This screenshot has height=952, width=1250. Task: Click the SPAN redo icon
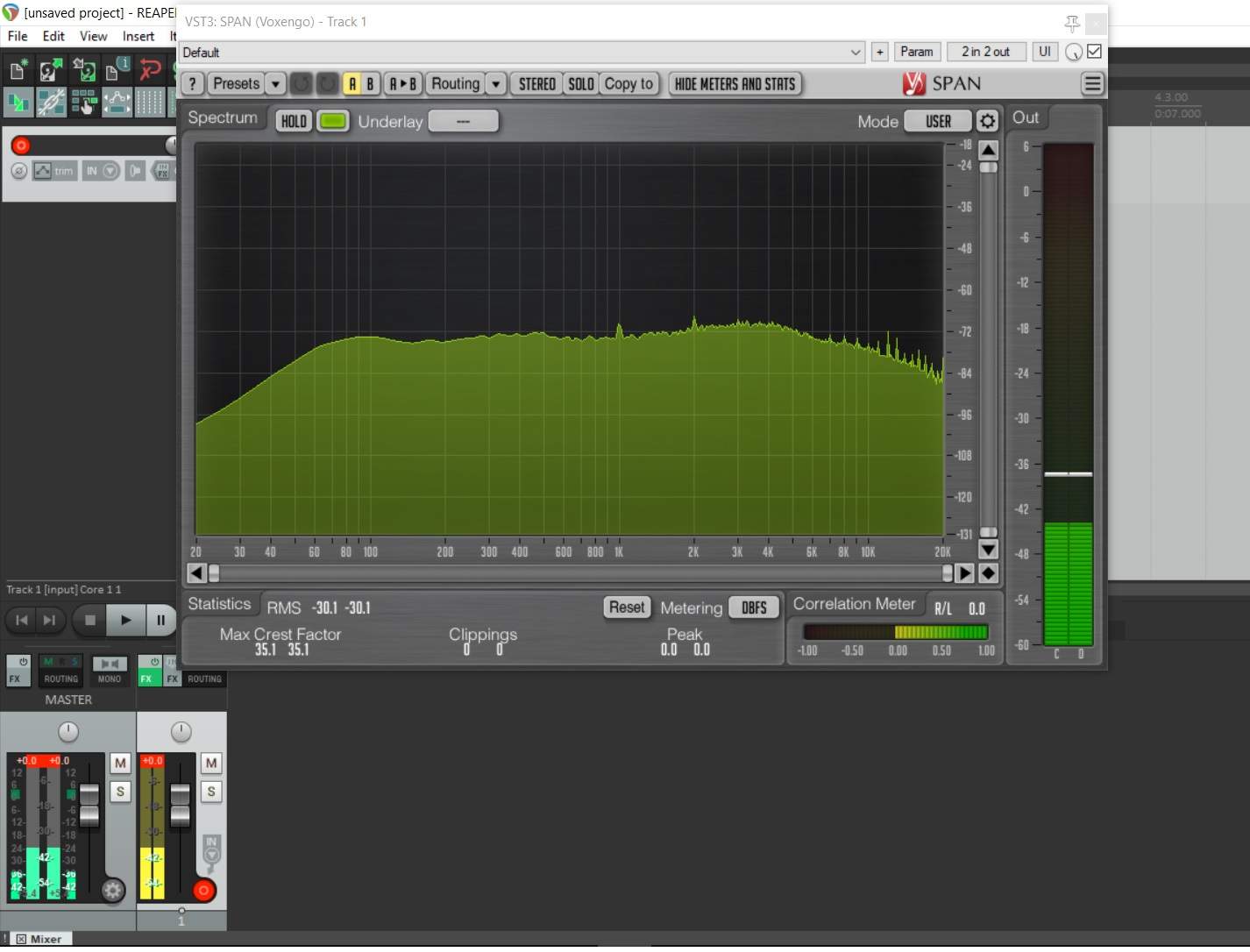click(x=327, y=84)
